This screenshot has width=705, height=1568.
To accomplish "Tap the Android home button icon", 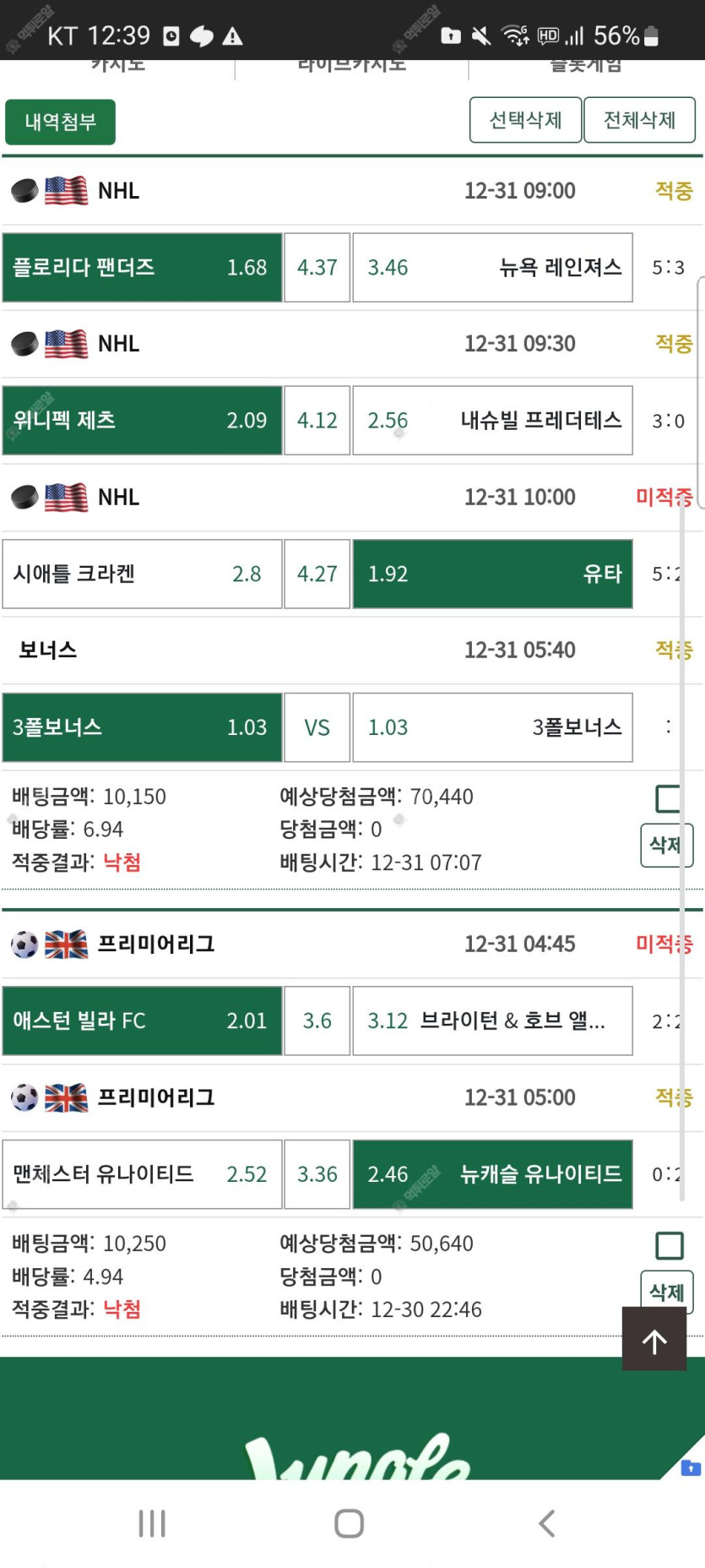I will click(349, 1523).
